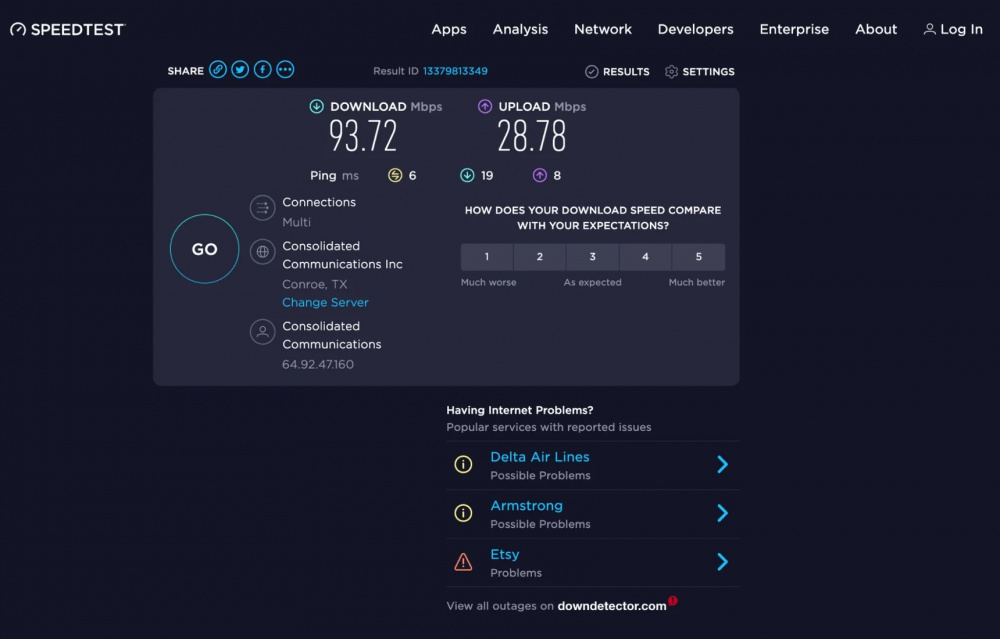Click the Armstrong info icon

(463, 513)
